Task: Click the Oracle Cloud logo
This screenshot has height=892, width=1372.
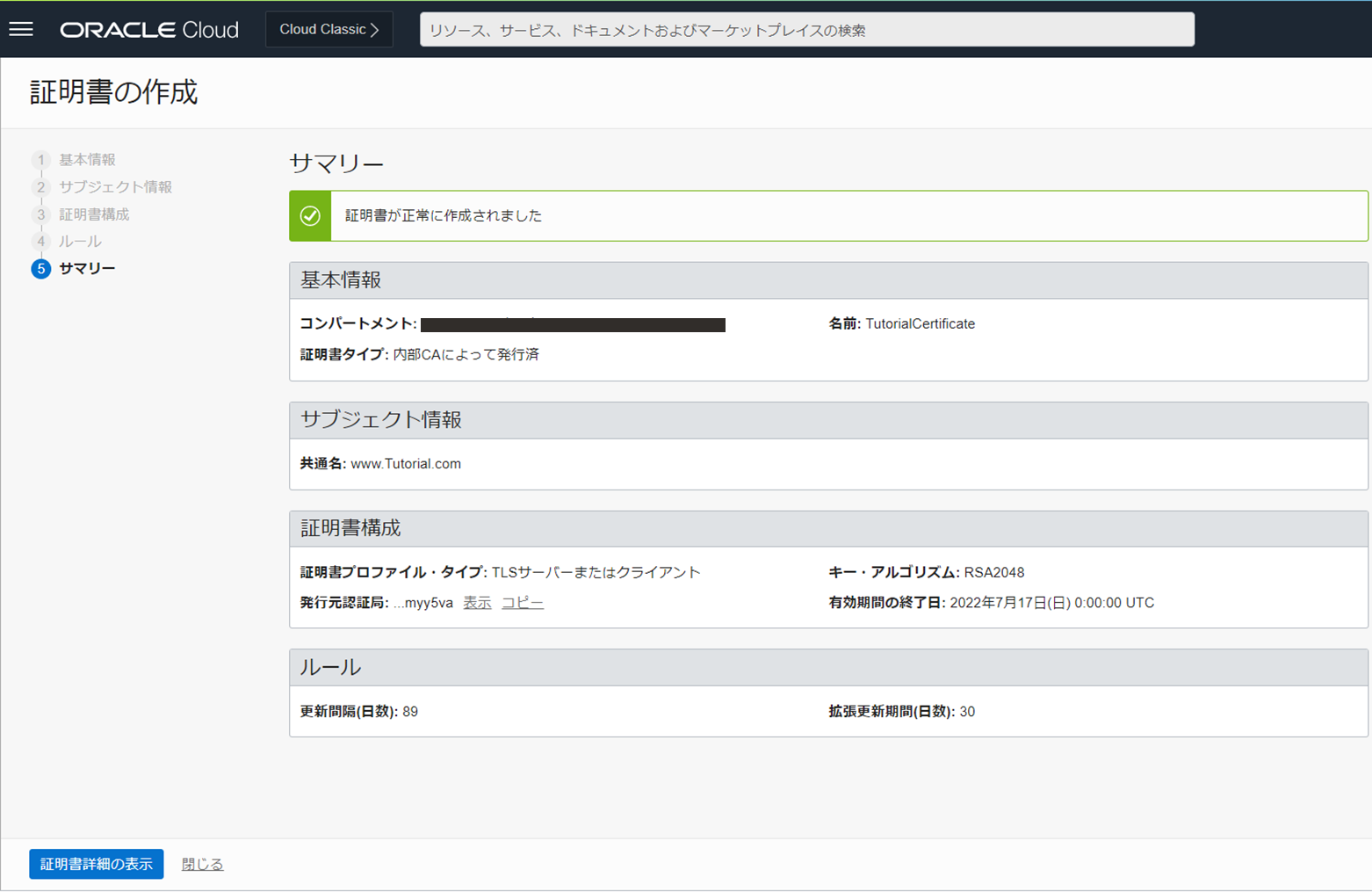Action: (149, 30)
